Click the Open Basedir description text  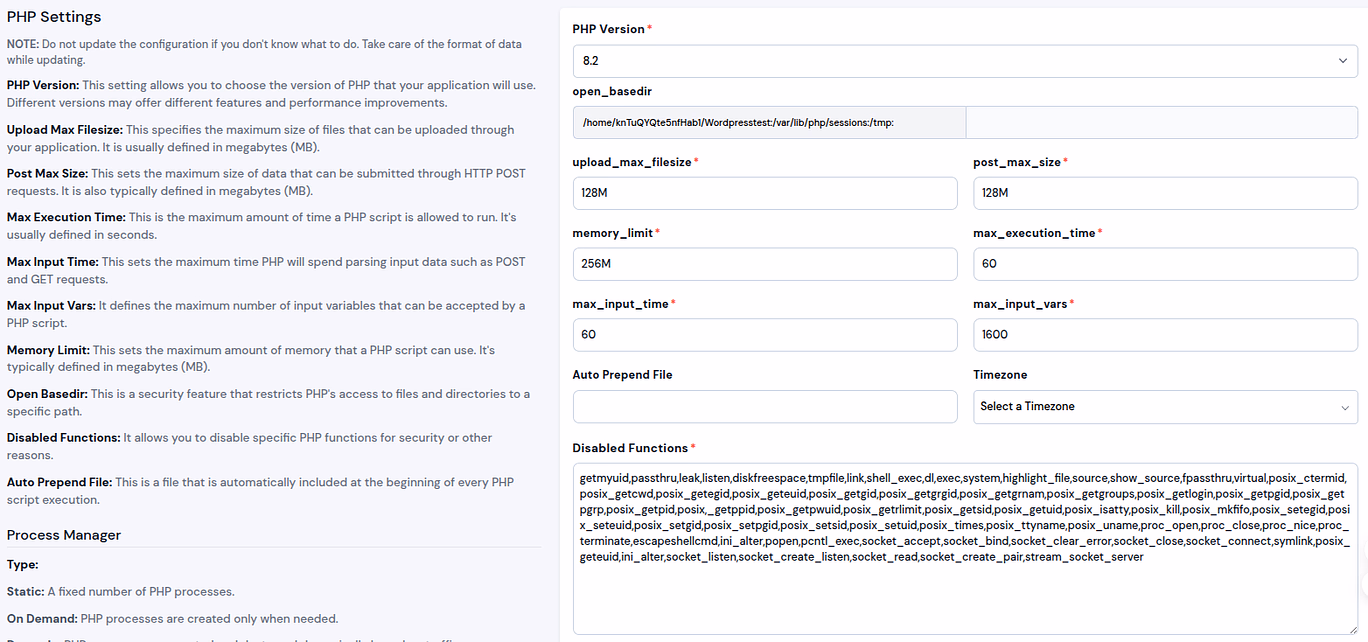coord(269,402)
